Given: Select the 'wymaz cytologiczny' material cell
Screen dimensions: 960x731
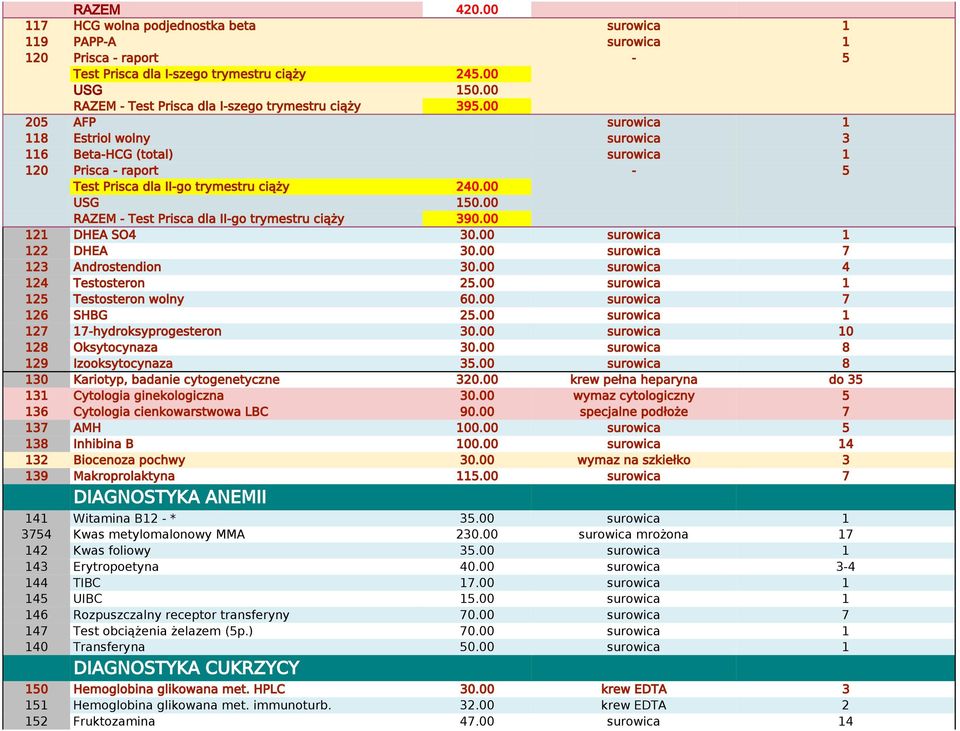Looking at the screenshot, I should (634, 395).
